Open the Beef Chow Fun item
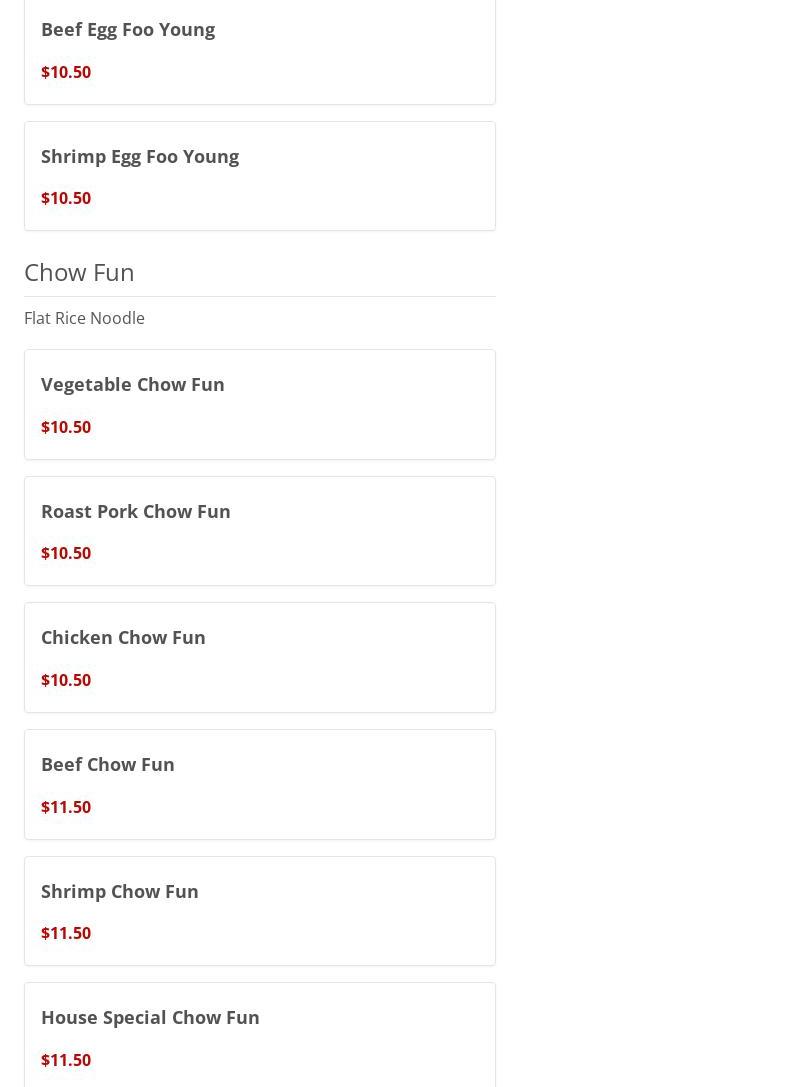 [x=108, y=764]
